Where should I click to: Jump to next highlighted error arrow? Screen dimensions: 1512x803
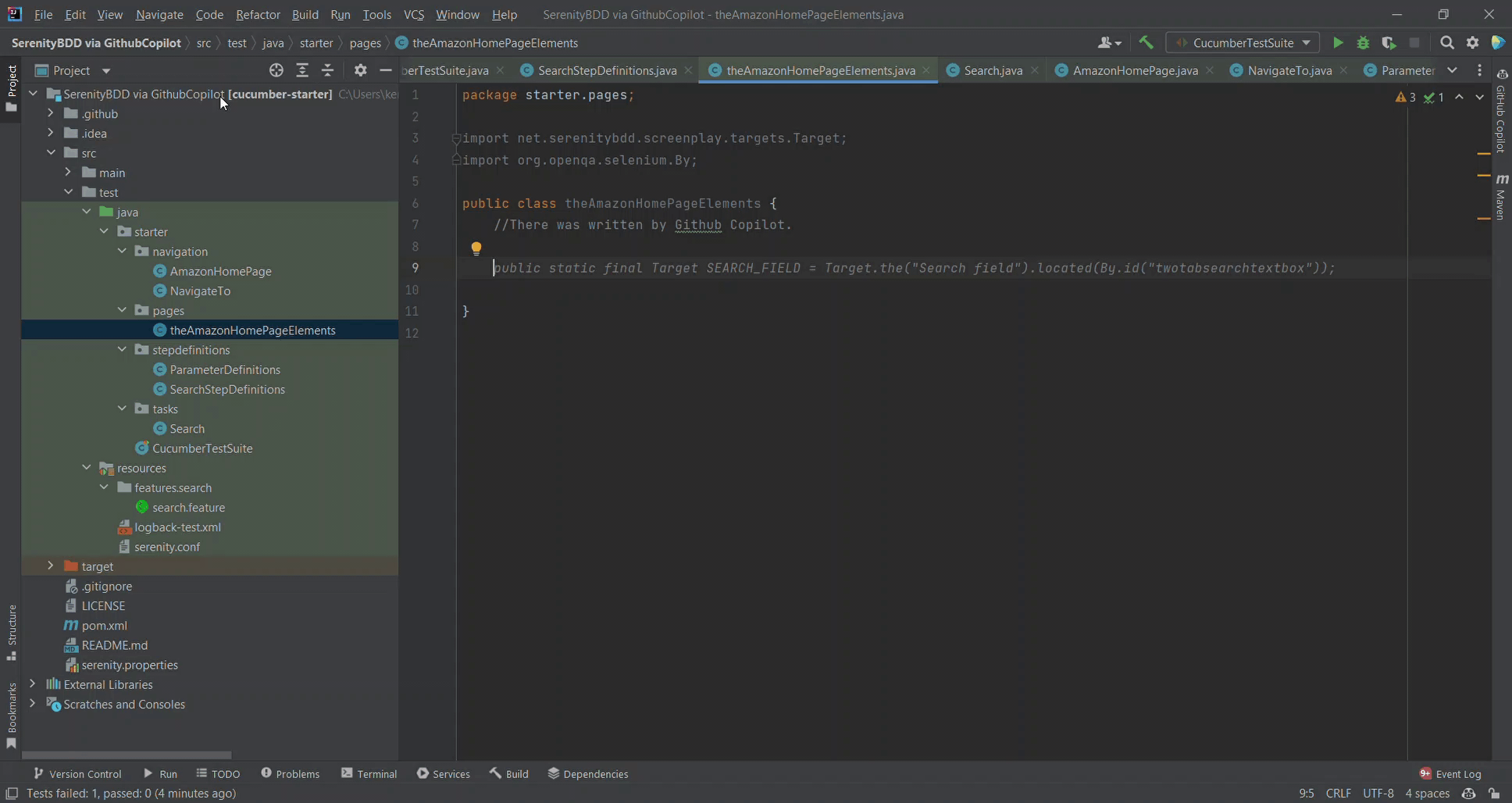coord(1479,98)
